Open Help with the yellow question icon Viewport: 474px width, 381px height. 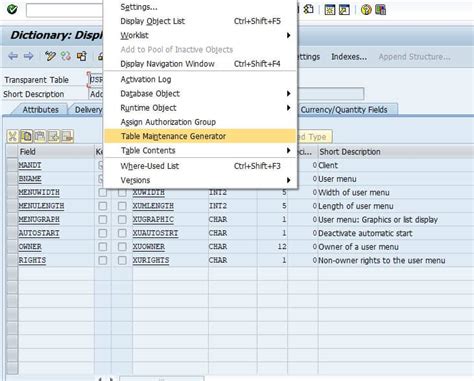pyautogui.click(x=366, y=10)
